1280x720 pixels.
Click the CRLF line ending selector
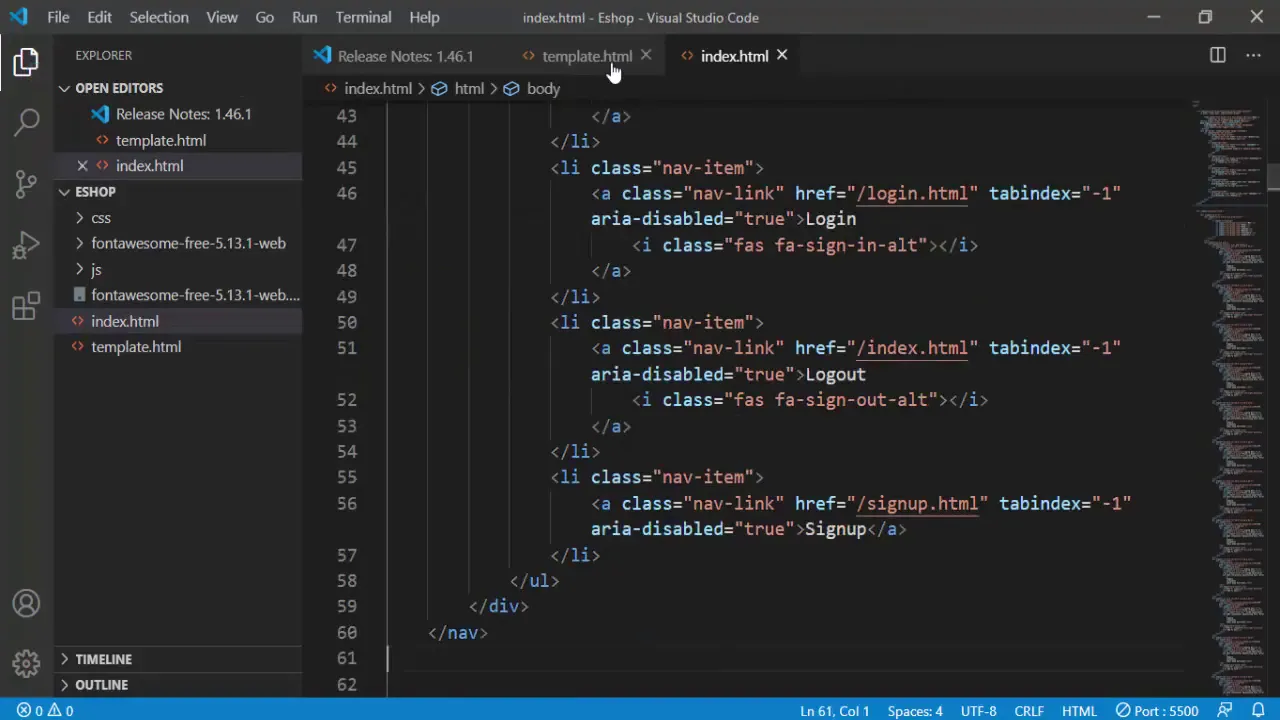point(1028,711)
